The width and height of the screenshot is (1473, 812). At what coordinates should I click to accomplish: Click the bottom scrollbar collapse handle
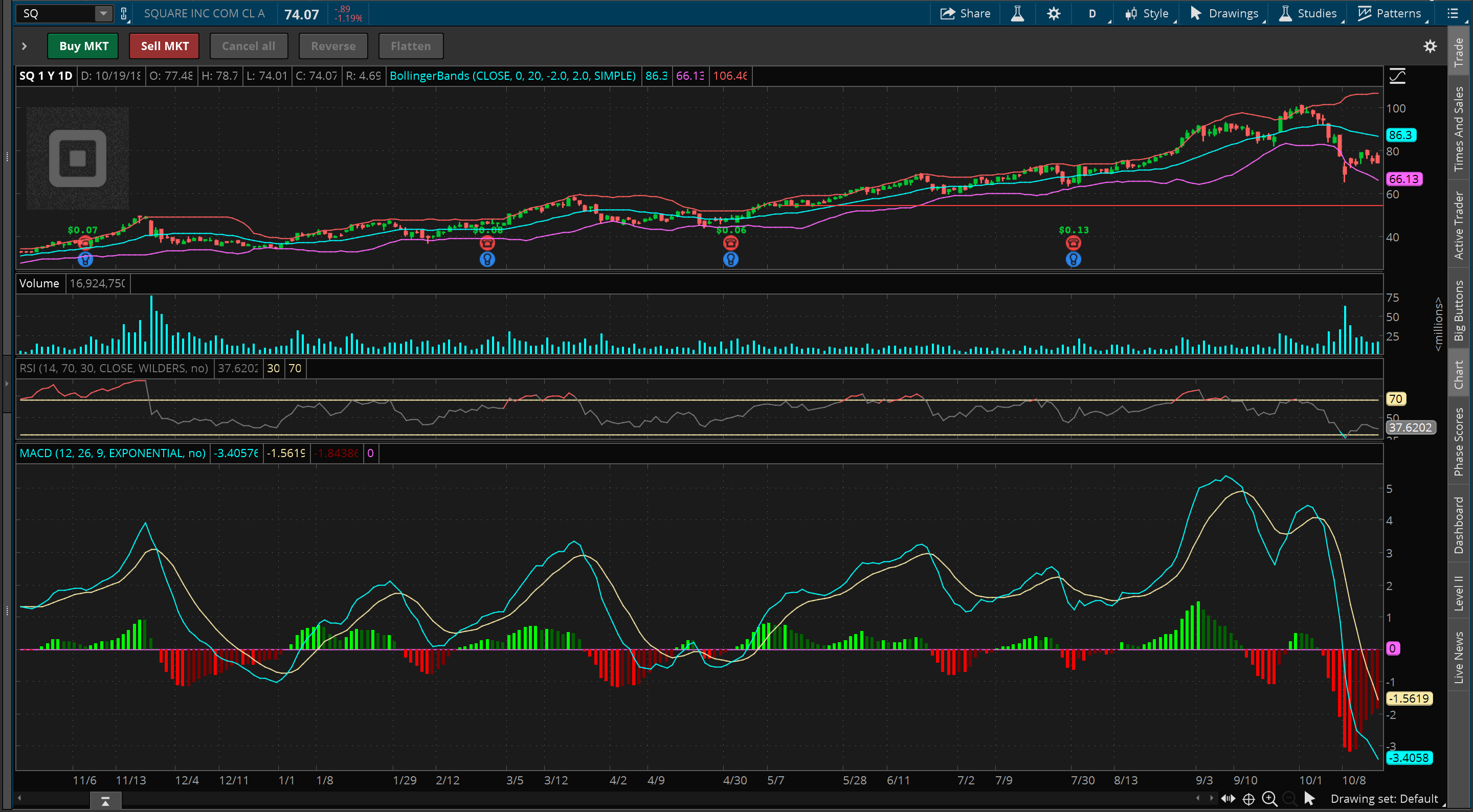pos(105,802)
